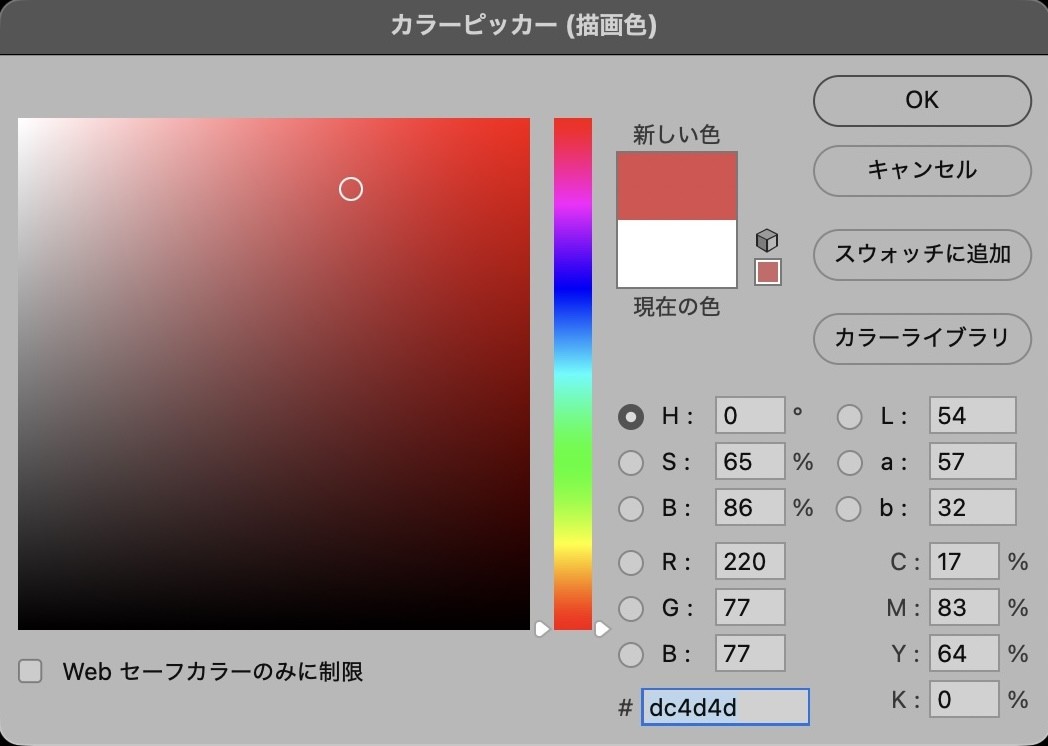
Task: Click the S saturation field showing 65
Action: pos(750,461)
